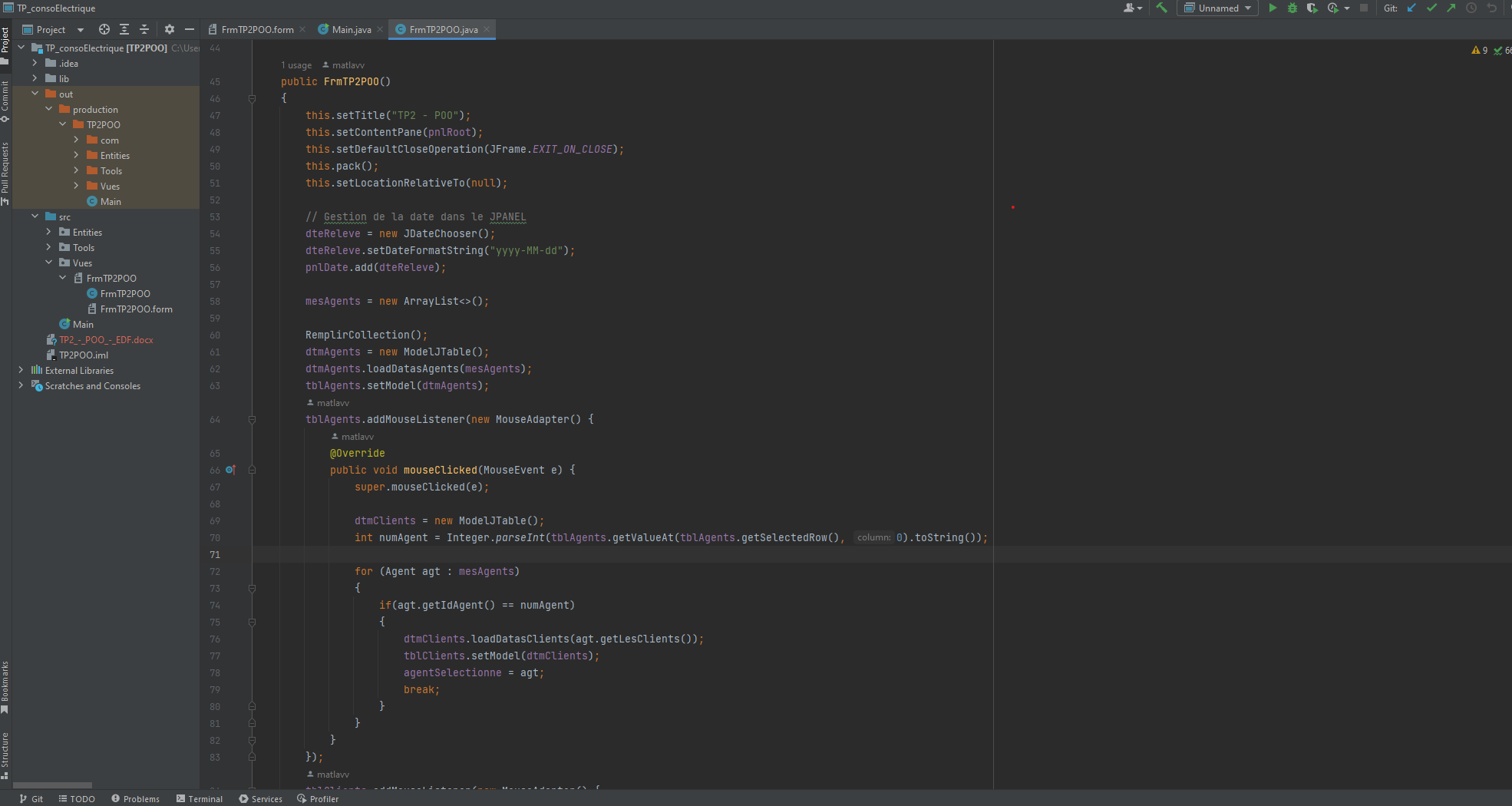This screenshot has height=806, width=1512.
Task: Collapse the out folder in project tree
Action: (x=35, y=94)
